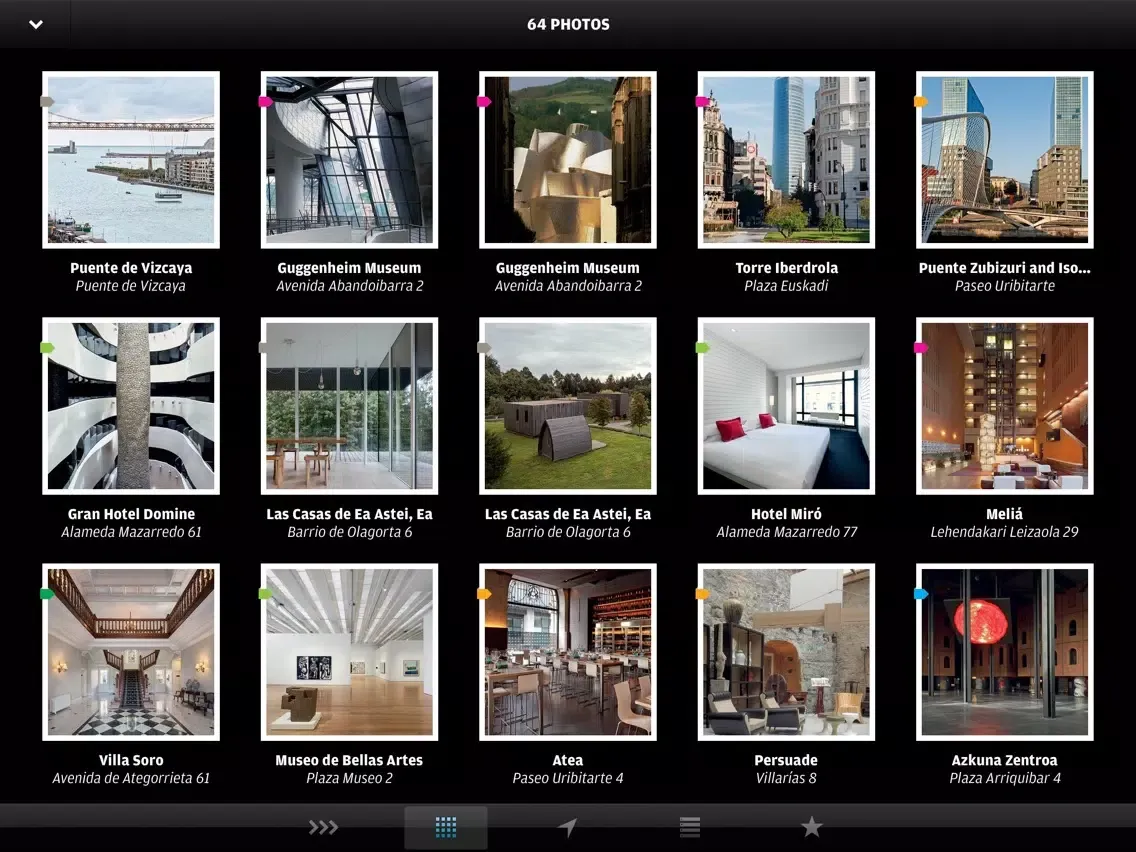Click the 'Plaza Euskadi' address text
Screen dimensions: 1136x852
pyautogui.click(x=786, y=286)
